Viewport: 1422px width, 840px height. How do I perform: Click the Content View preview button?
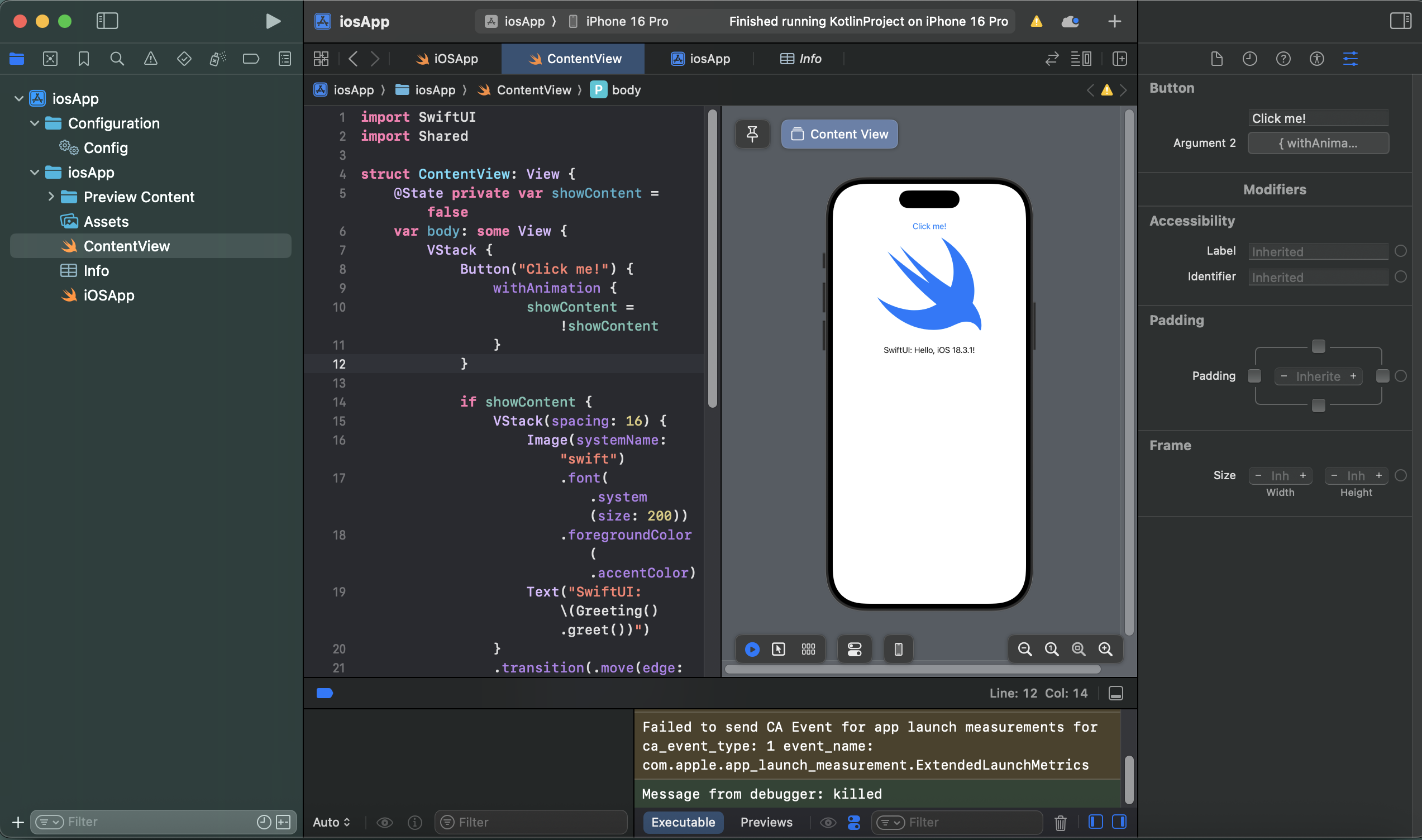coord(839,134)
